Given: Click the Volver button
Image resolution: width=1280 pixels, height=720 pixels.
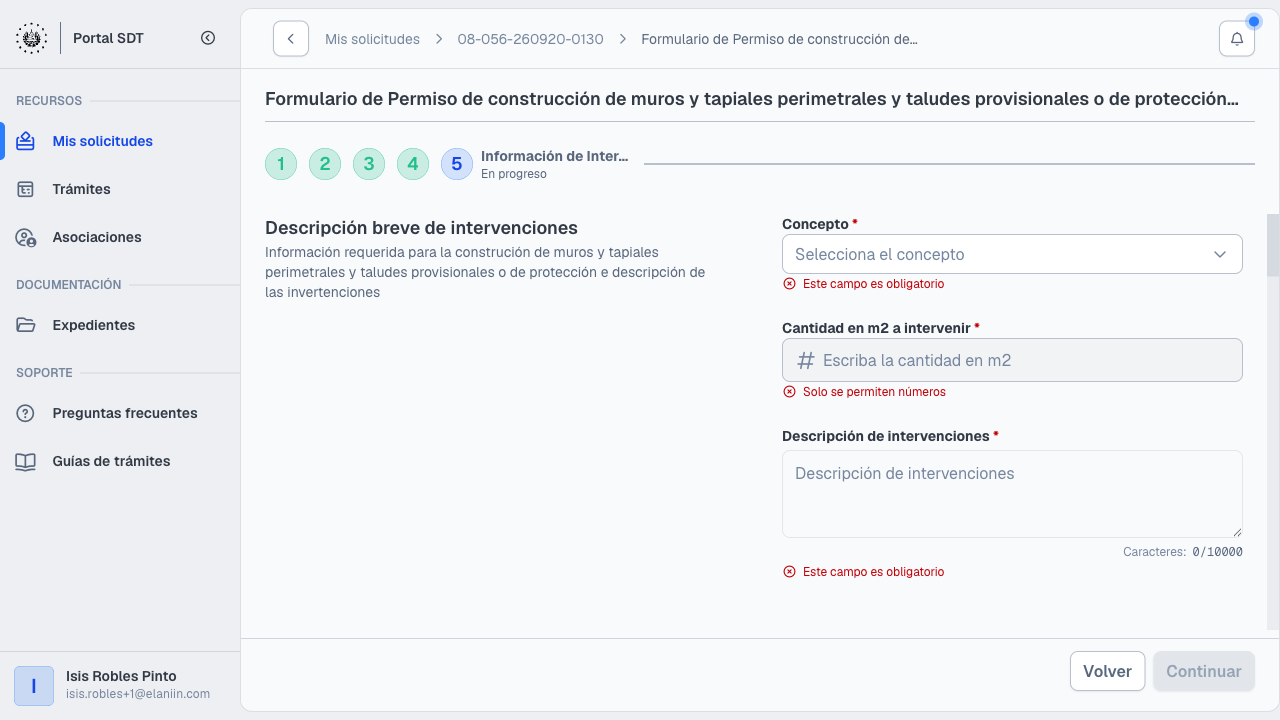Looking at the screenshot, I should [x=1107, y=671].
